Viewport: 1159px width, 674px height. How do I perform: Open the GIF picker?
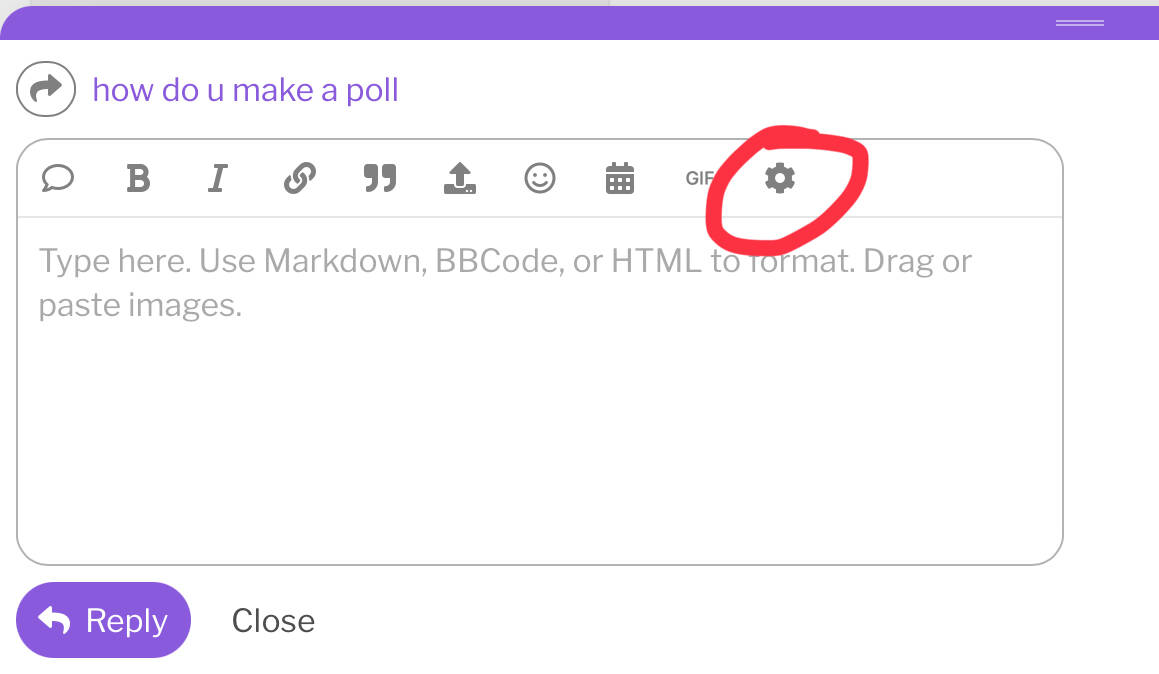[x=699, y=178]
